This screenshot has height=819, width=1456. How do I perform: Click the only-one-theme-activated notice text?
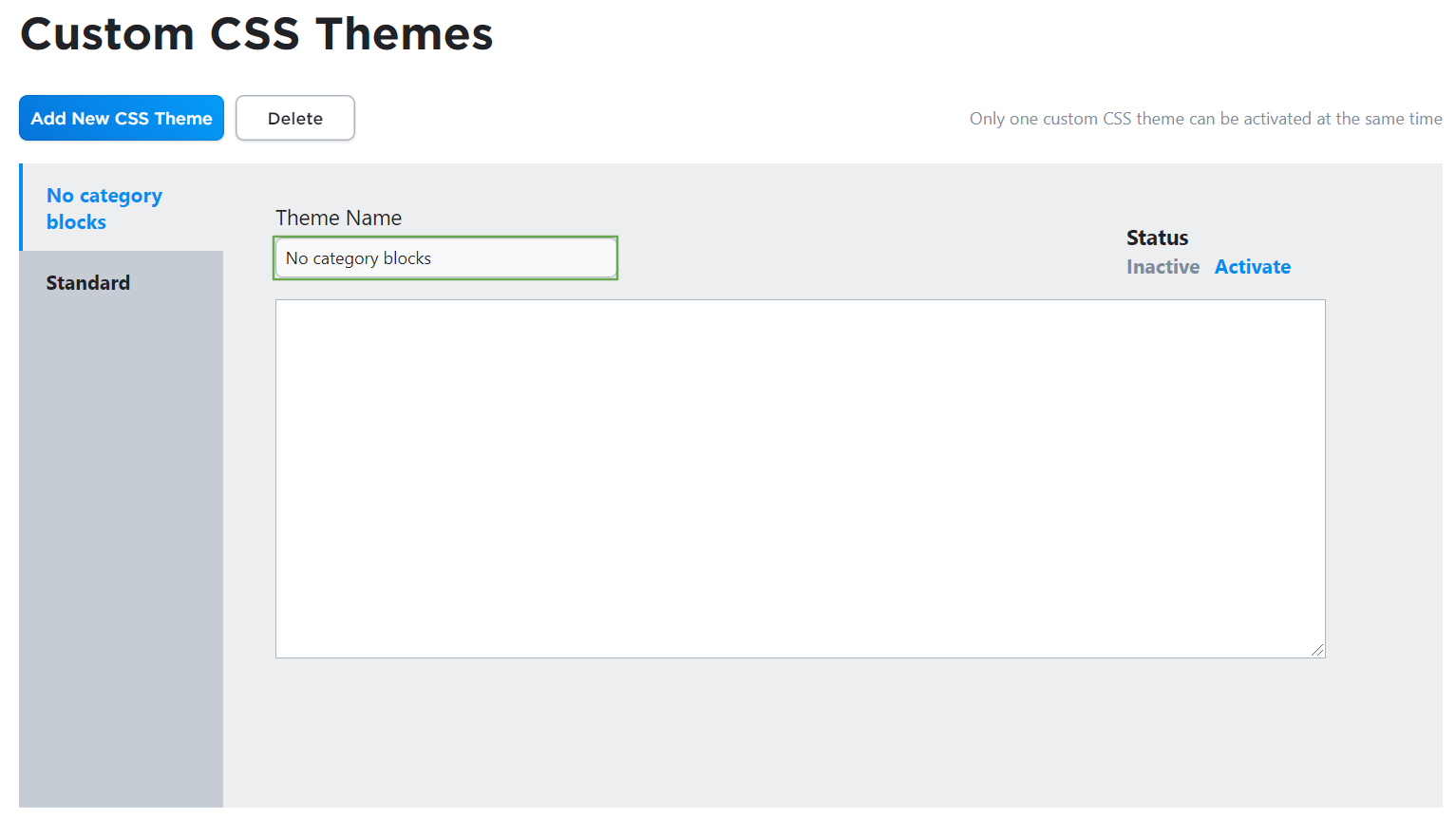[1205, 119]
